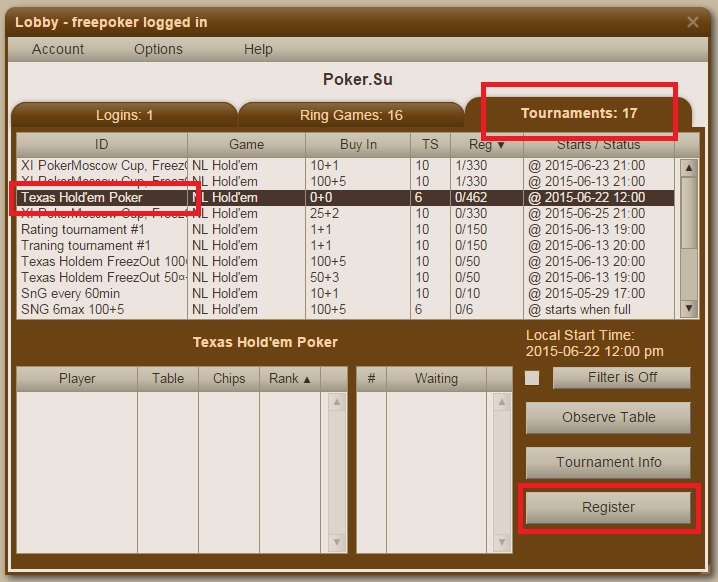The width and height of the screenshot is (718, 582).
Task: Open the Help menu
Action: click(258, 49)
